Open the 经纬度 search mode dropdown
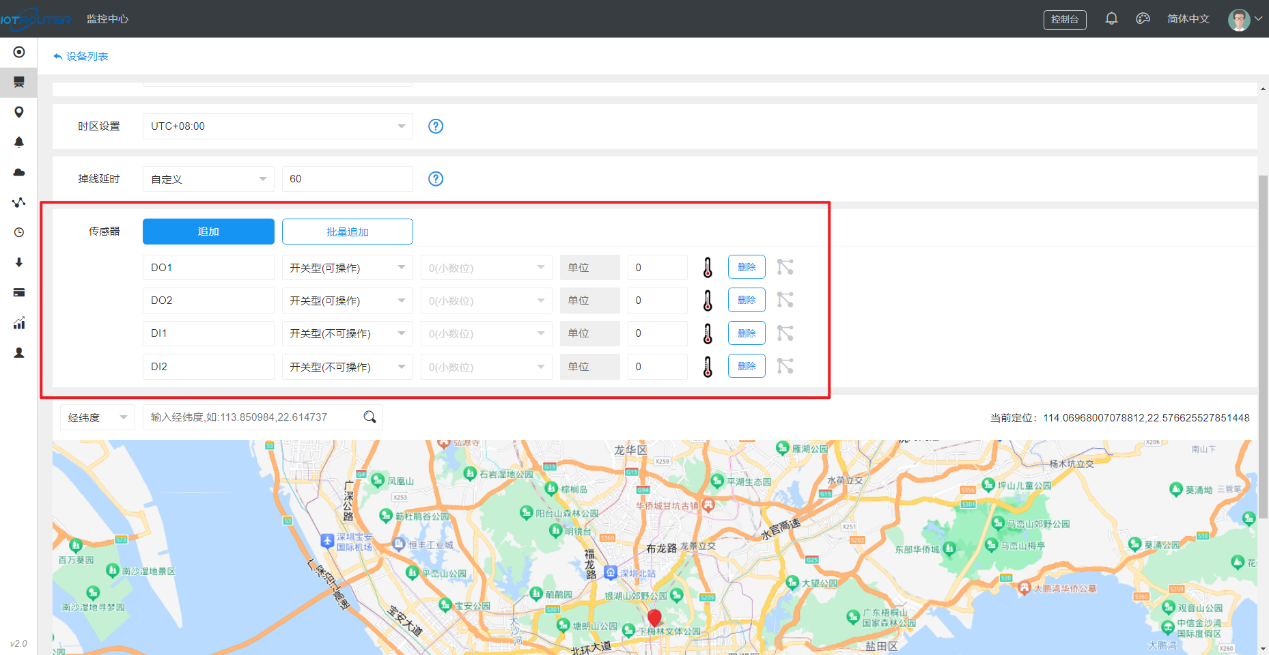 coord(97,417)
